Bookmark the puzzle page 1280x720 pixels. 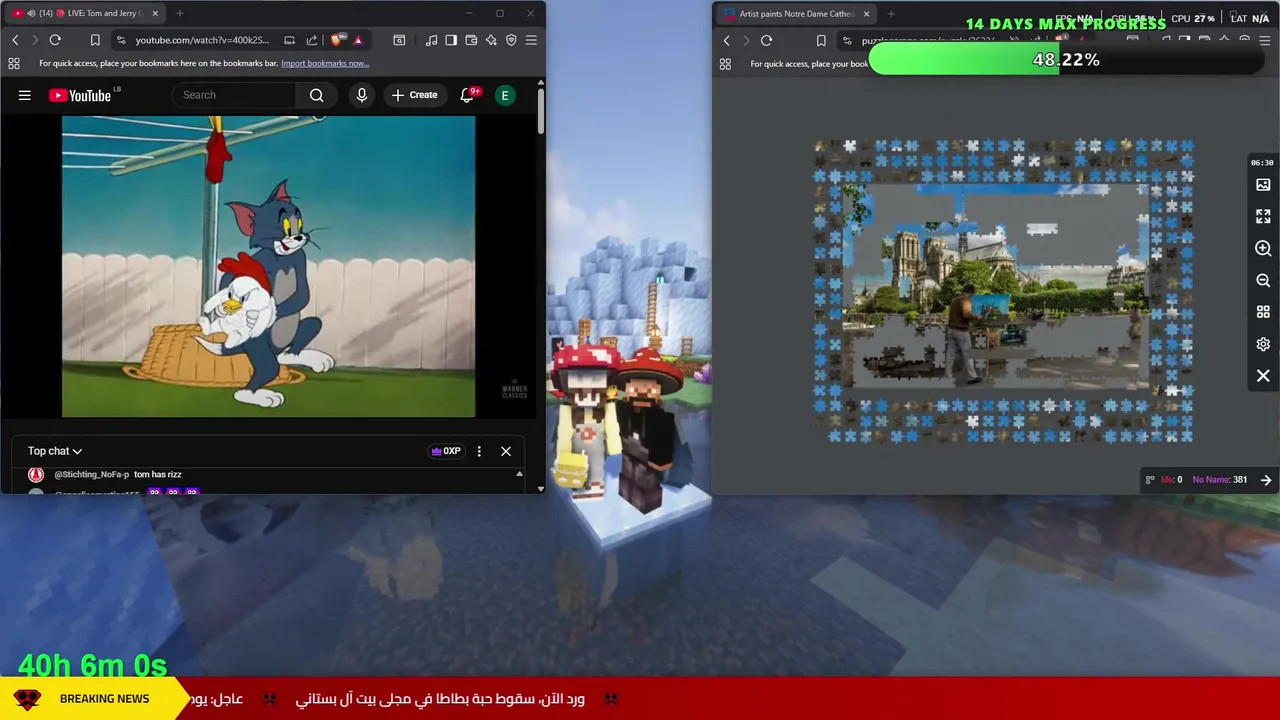click(821, 40)
